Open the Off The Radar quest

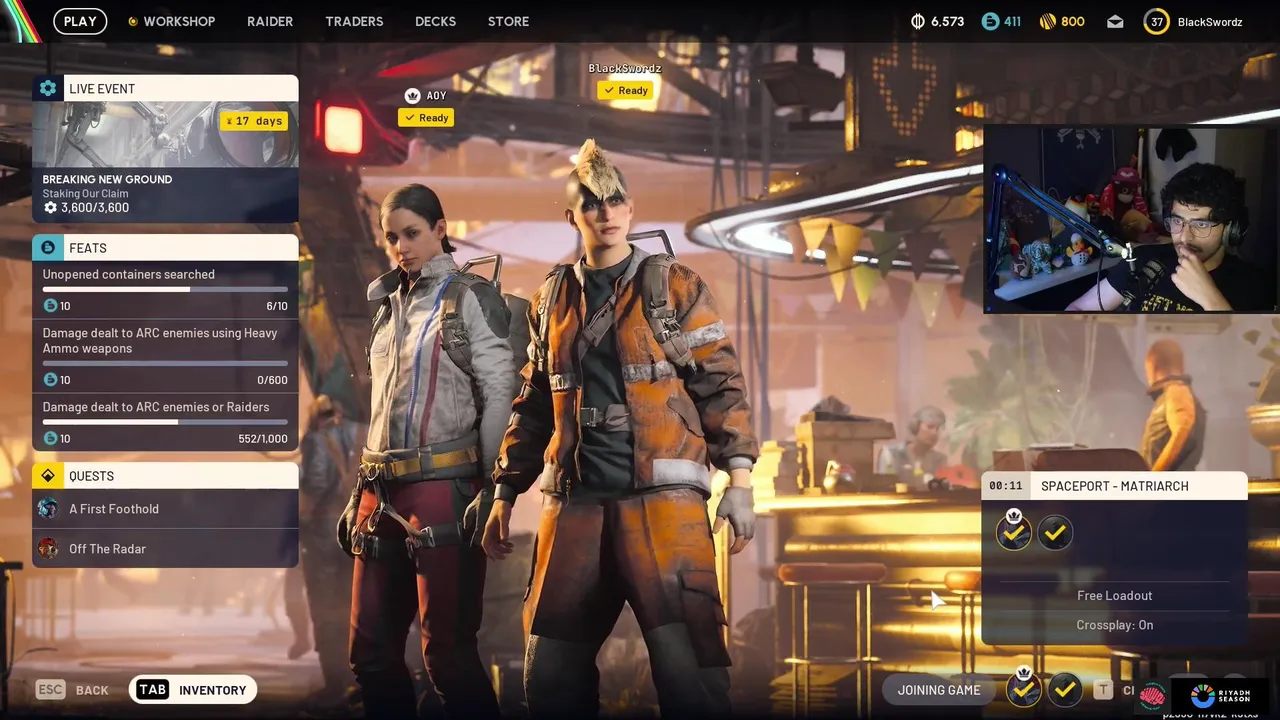[x=165, y=548]
